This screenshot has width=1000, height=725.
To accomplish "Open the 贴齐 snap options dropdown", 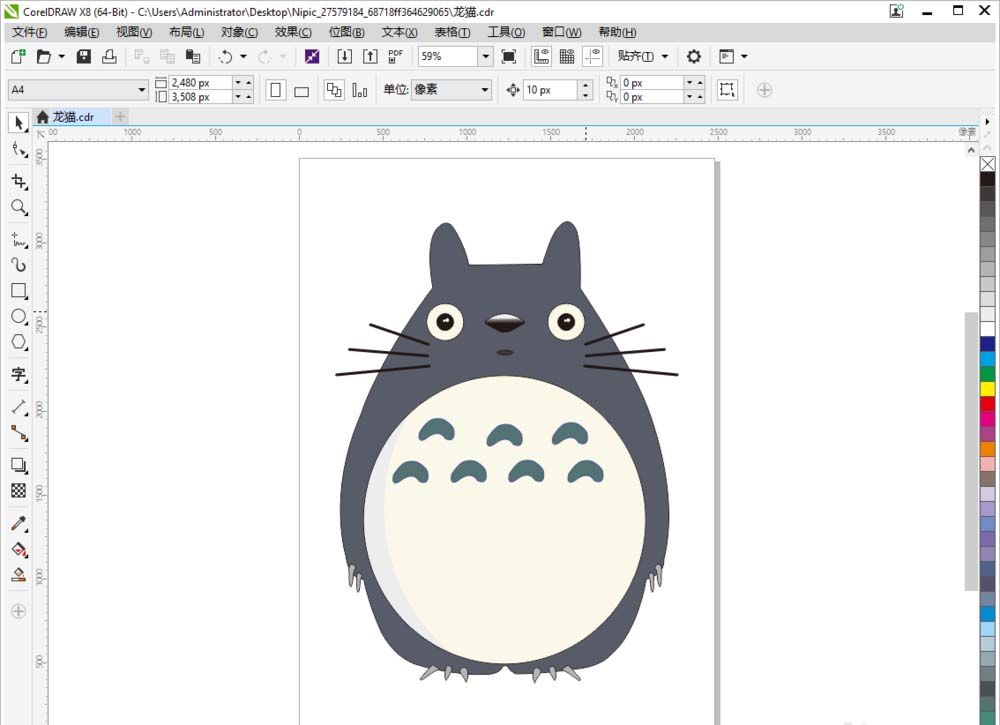I will tap(662, 57).
